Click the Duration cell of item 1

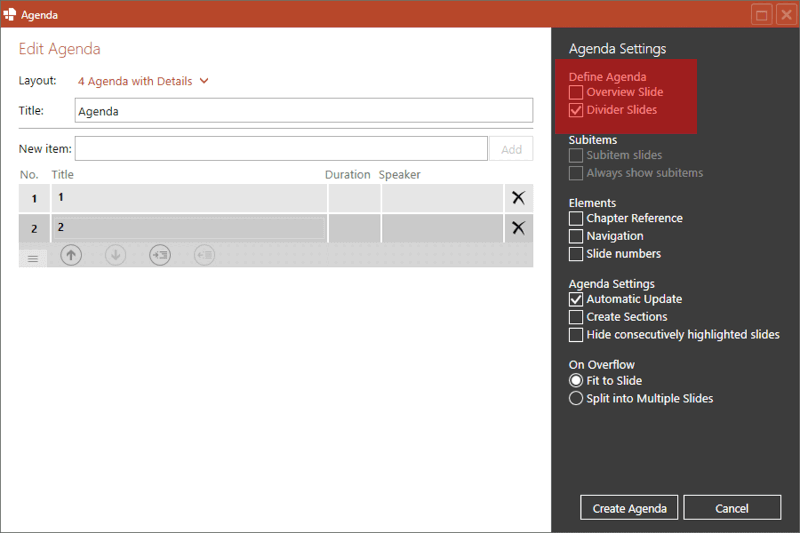(x=353, y=198)
